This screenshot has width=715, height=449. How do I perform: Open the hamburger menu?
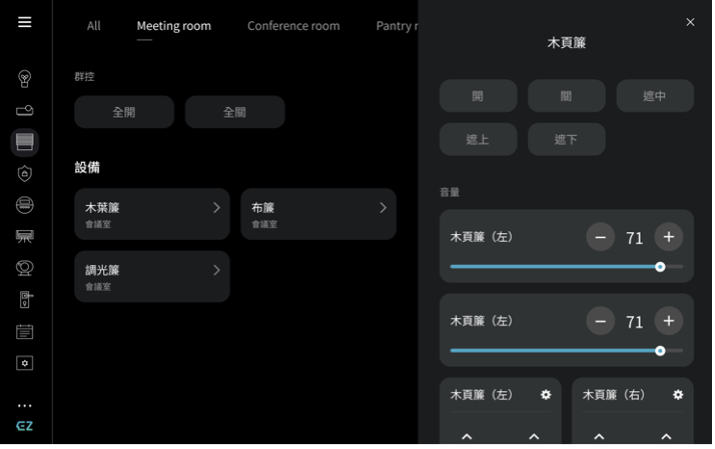point(24,22)
